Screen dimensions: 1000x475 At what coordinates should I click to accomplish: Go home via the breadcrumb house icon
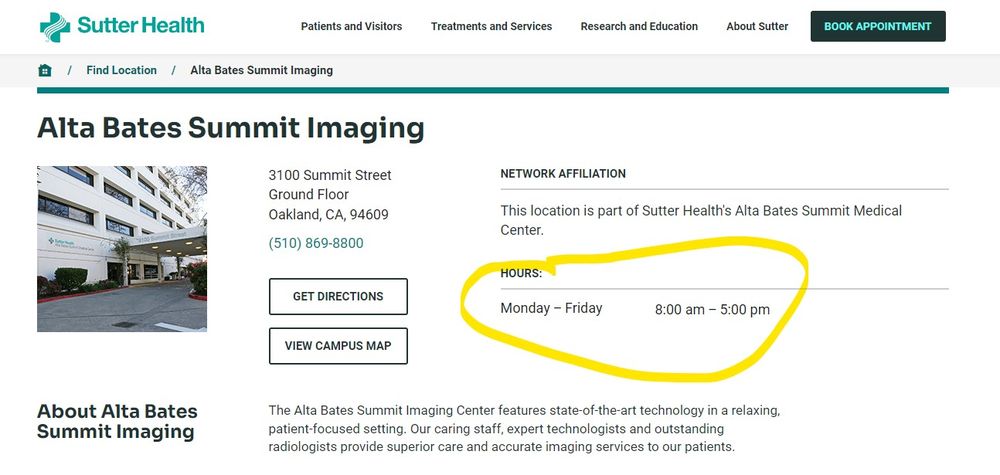point(44,71)
